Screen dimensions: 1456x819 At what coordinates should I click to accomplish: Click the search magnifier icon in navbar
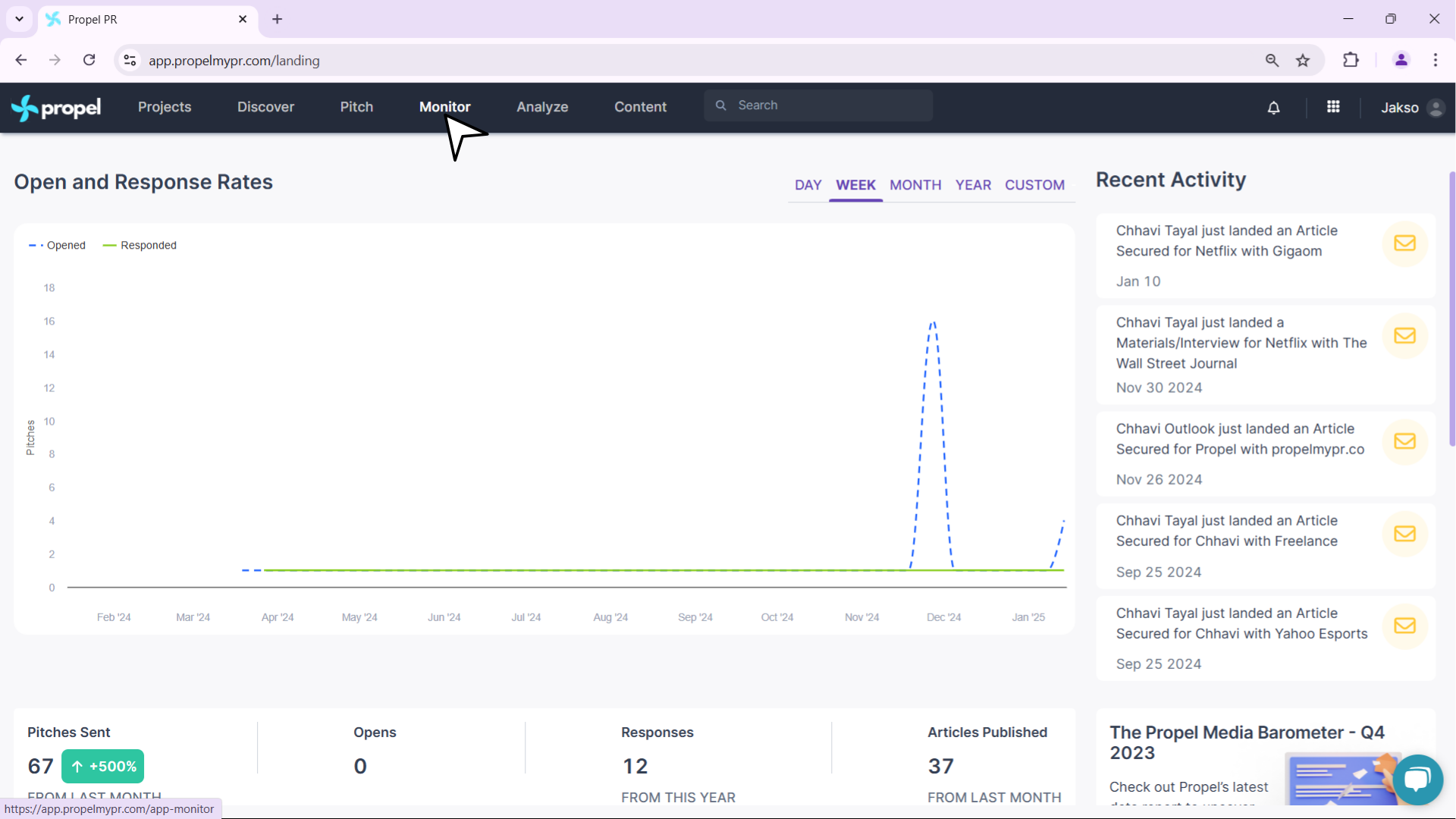click(x=721, y=105)
